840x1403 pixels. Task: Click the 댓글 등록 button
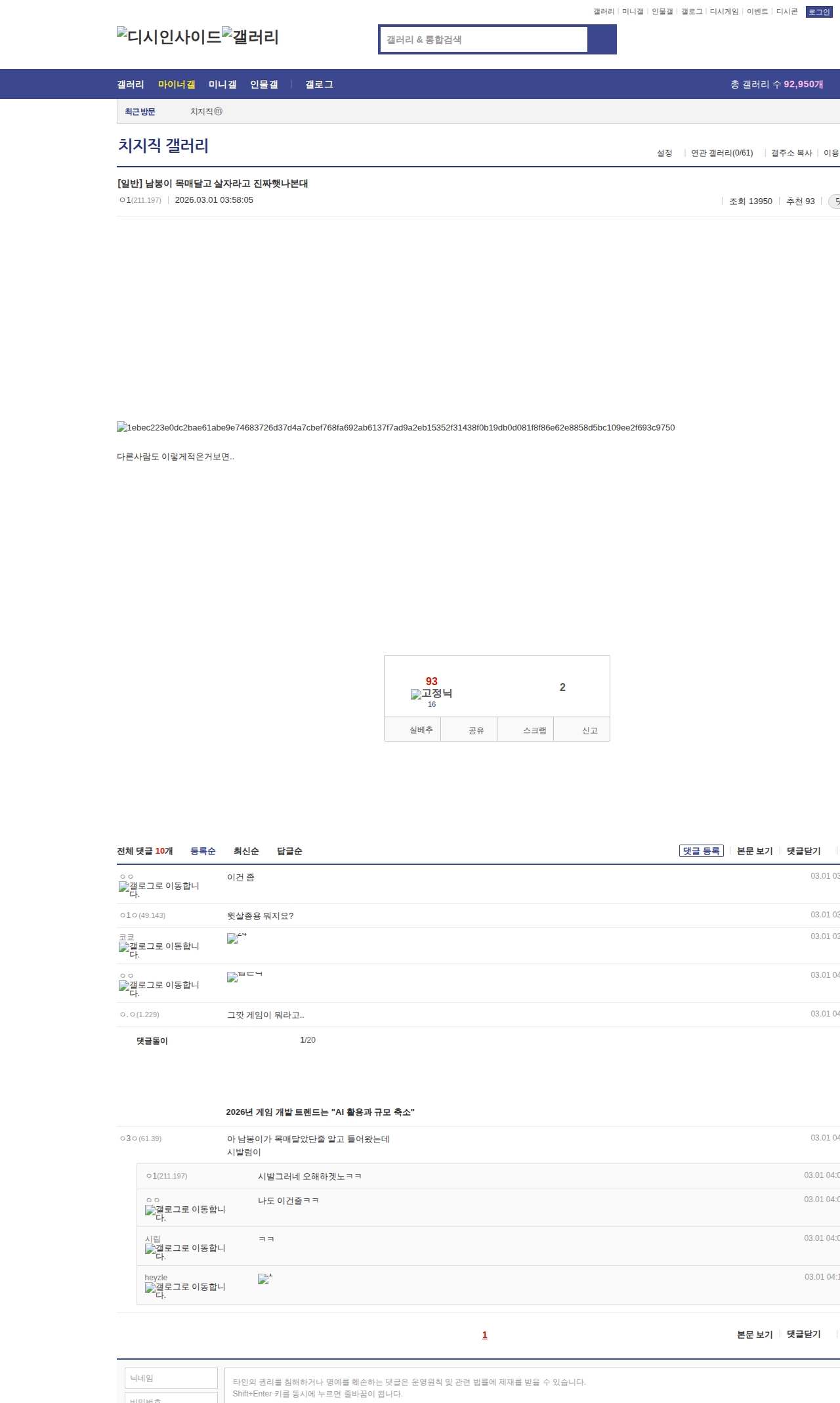[x=702, y=851]
